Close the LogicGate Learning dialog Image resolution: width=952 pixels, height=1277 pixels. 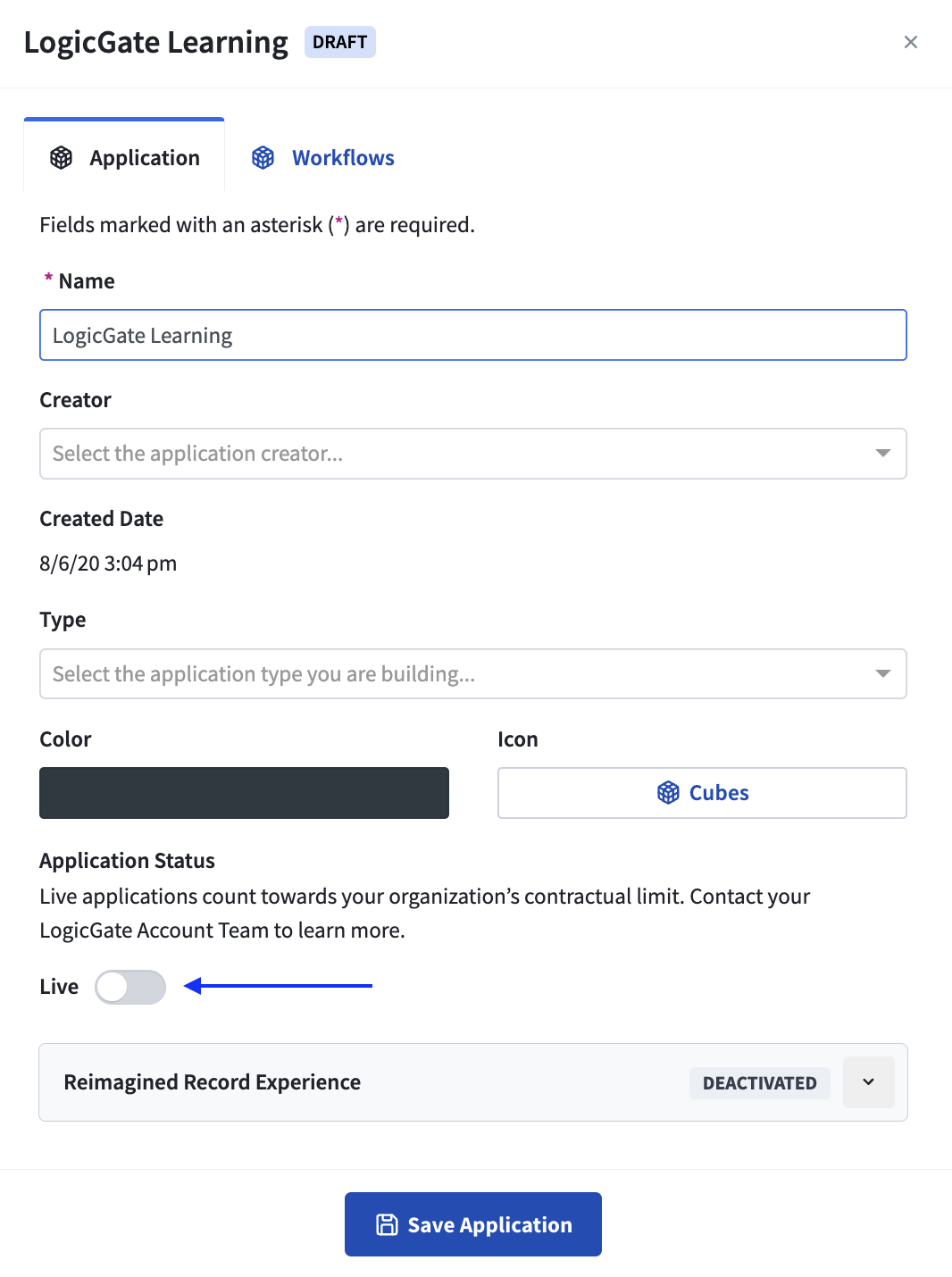coord(911,42)
